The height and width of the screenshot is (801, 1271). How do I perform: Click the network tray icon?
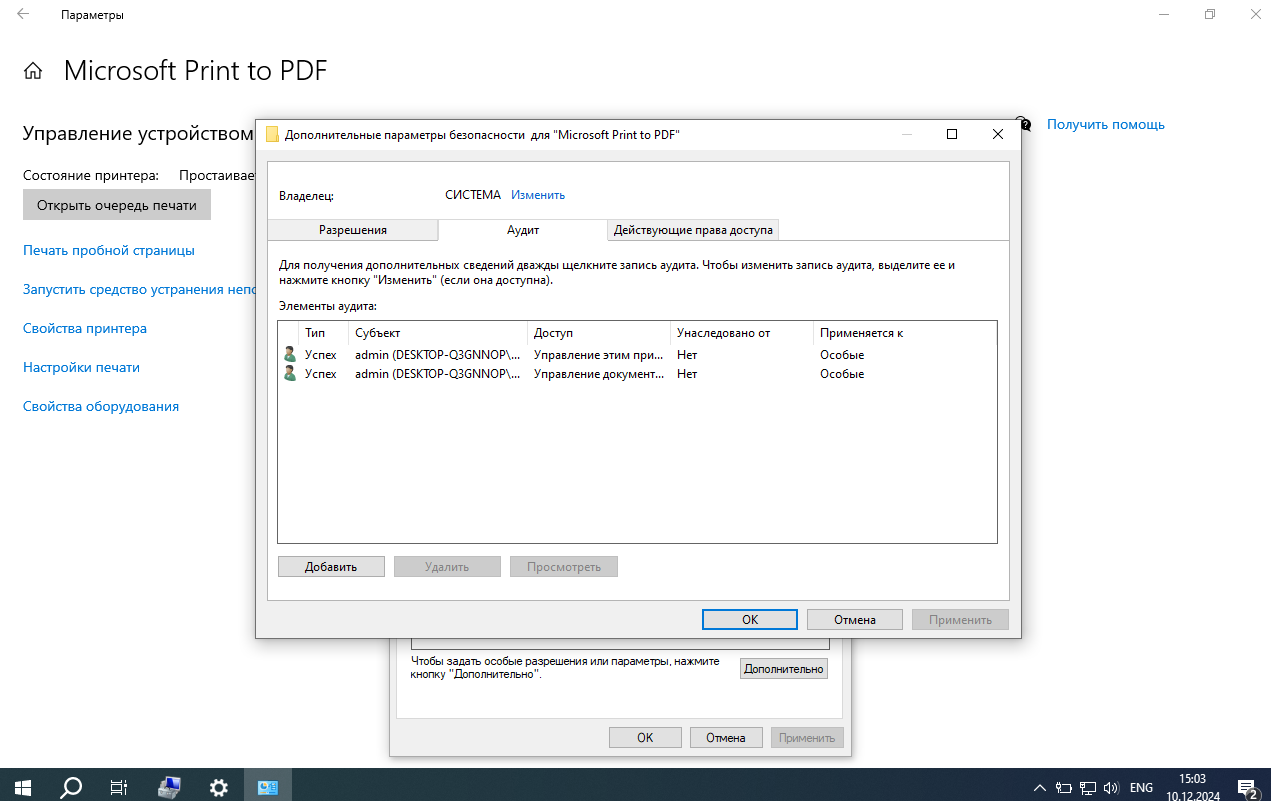[x=1087, y=787]
